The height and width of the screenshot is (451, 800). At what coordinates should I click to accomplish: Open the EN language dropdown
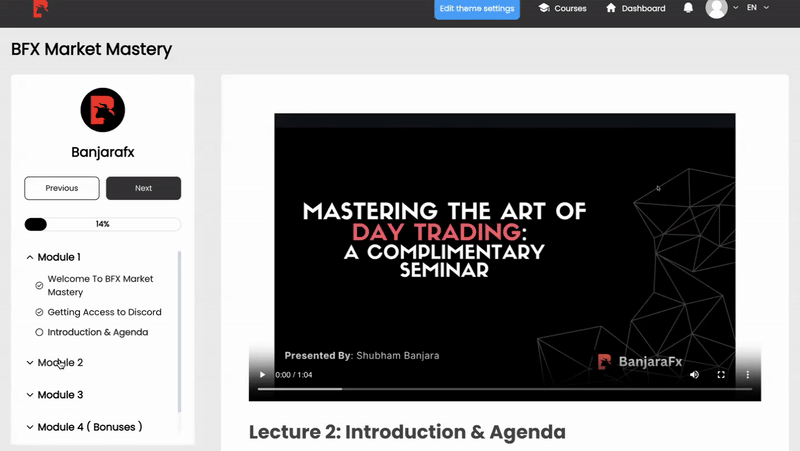coord(758,8)
